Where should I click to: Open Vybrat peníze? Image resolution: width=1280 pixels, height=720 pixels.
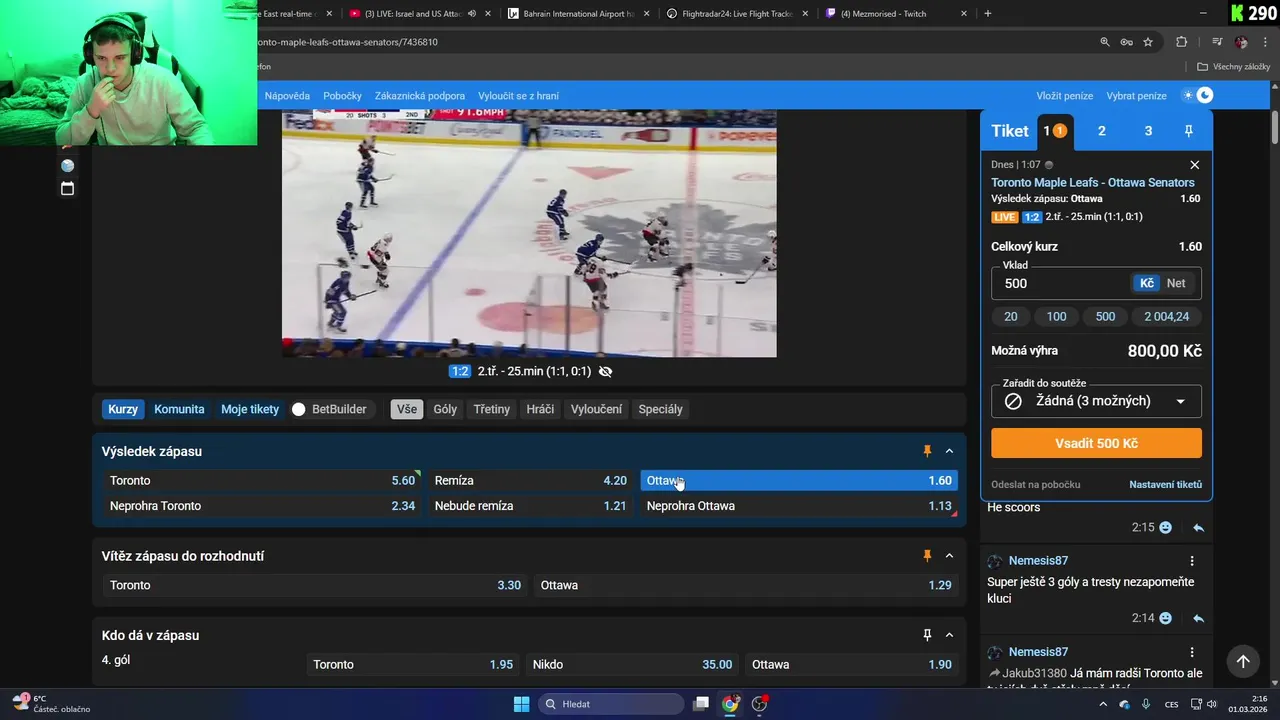click(1136, 96)
